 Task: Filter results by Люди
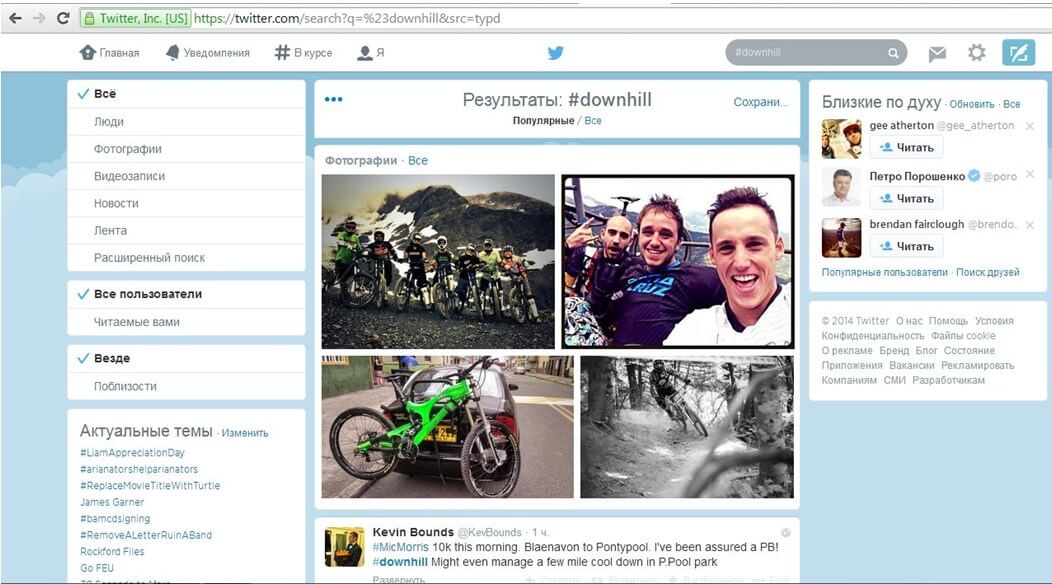click(x=187, y=121)
